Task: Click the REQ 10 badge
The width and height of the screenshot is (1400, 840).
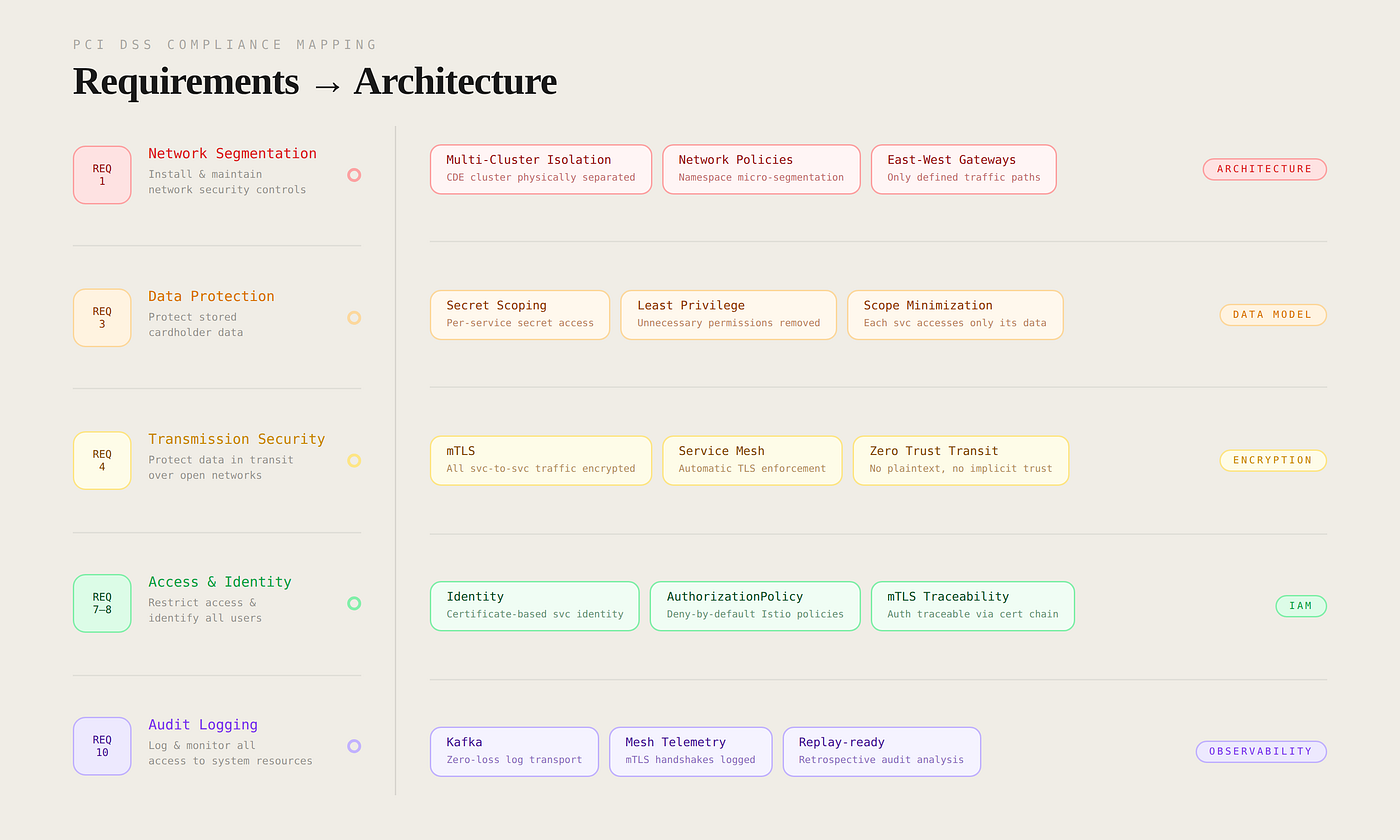Action: [102, 746]
